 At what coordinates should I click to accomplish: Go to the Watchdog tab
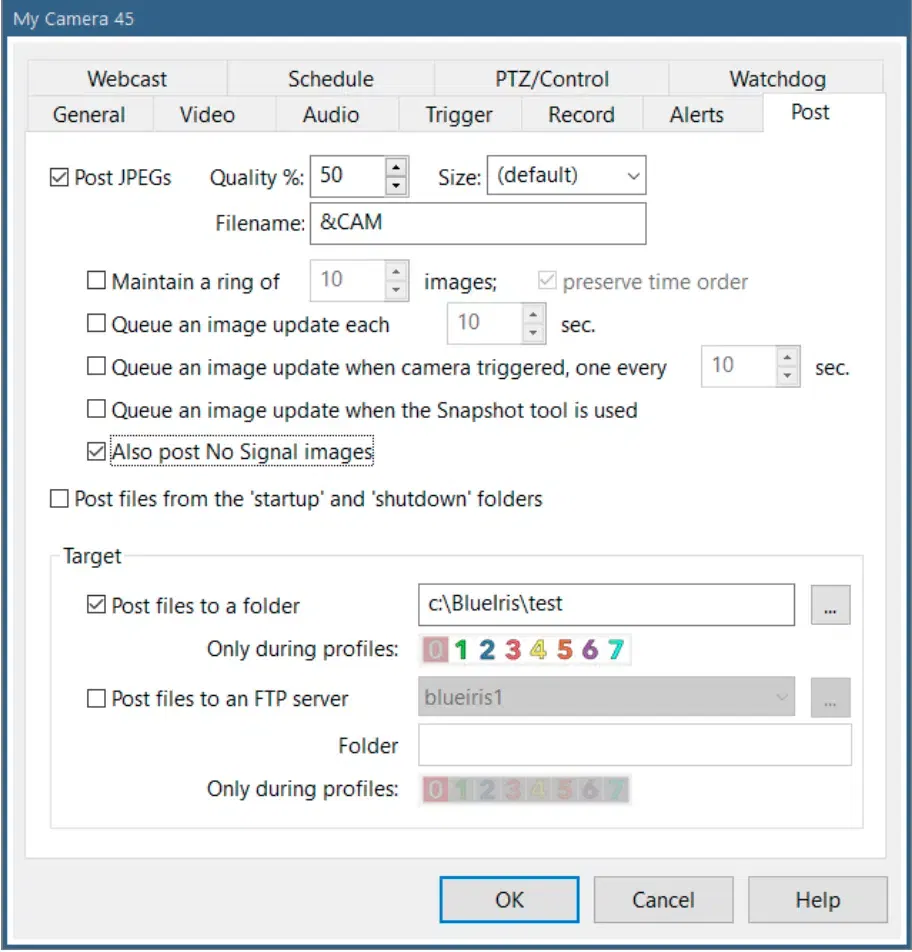777,79
